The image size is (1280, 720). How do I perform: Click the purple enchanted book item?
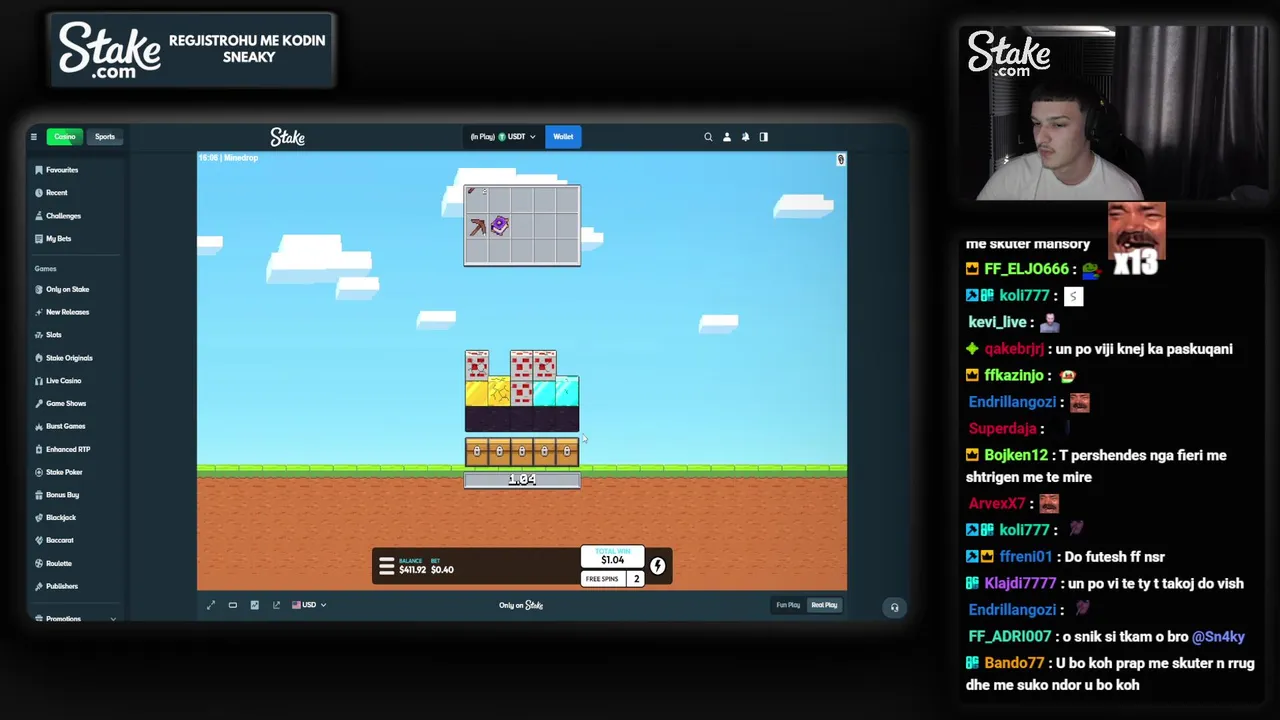coord(500,226)
